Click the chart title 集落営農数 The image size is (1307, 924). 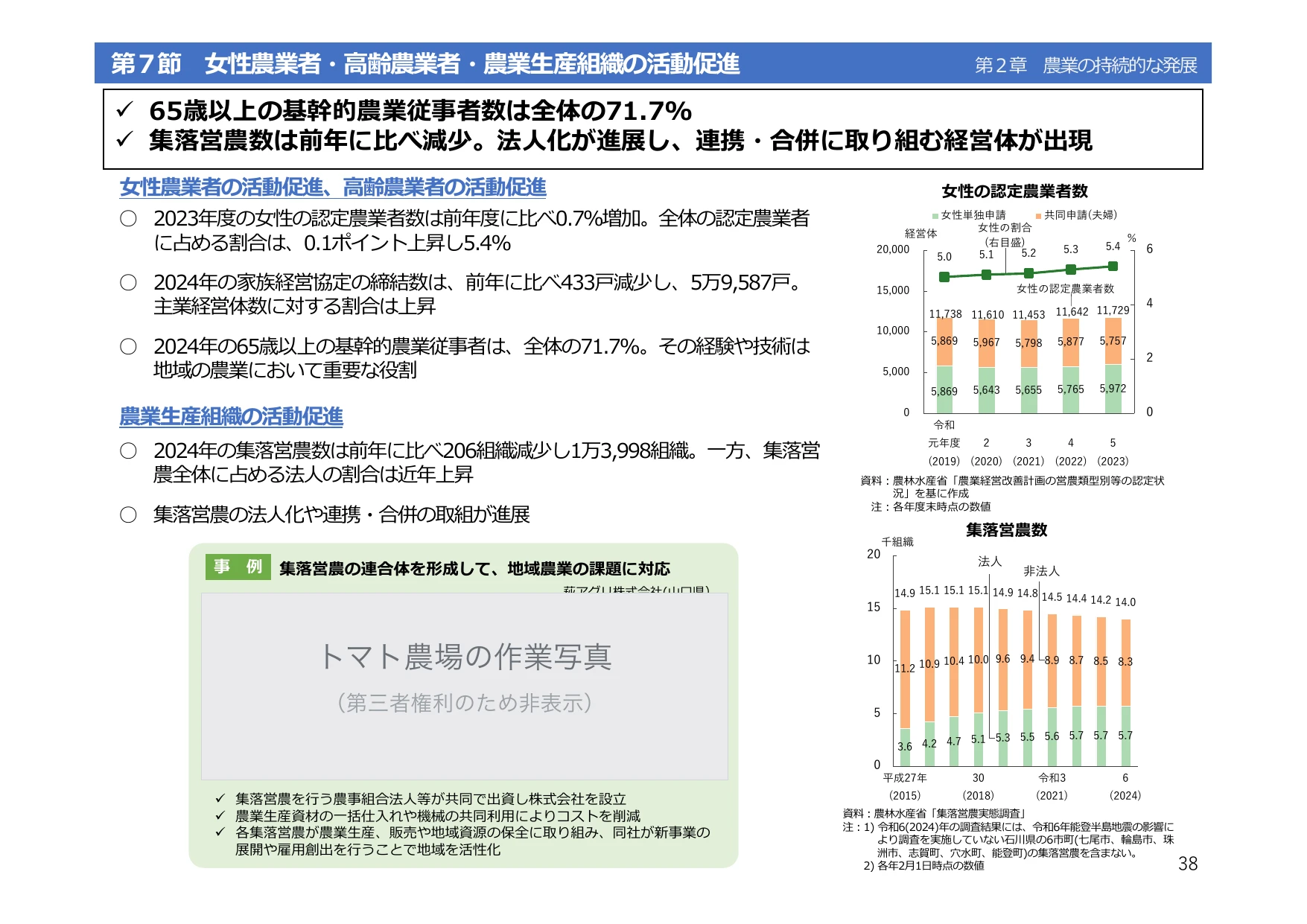pos(1007,530)
